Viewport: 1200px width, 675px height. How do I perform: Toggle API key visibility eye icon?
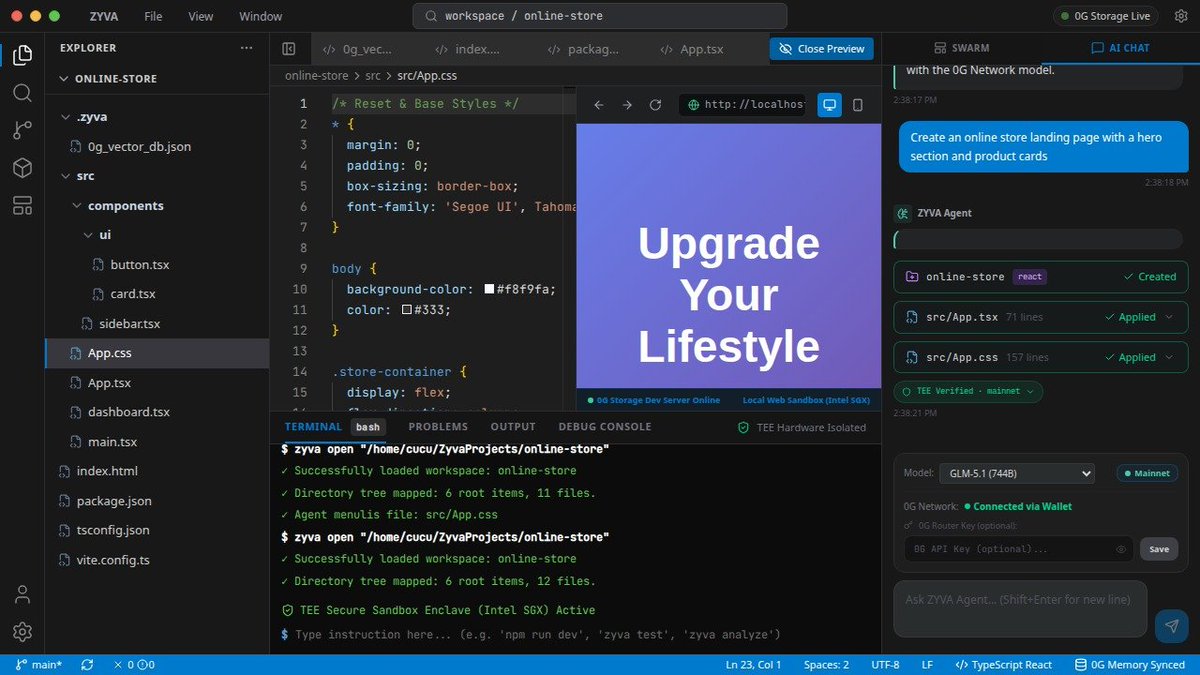[x=1121, y=549]
